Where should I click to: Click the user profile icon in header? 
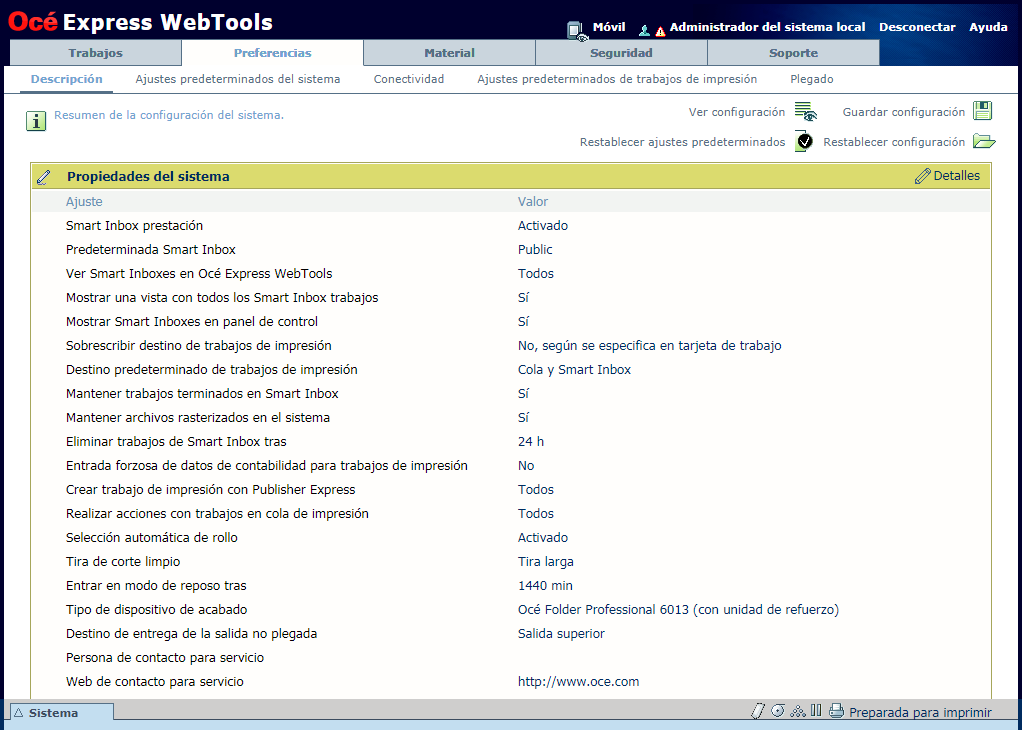click(x=645, y=30)
